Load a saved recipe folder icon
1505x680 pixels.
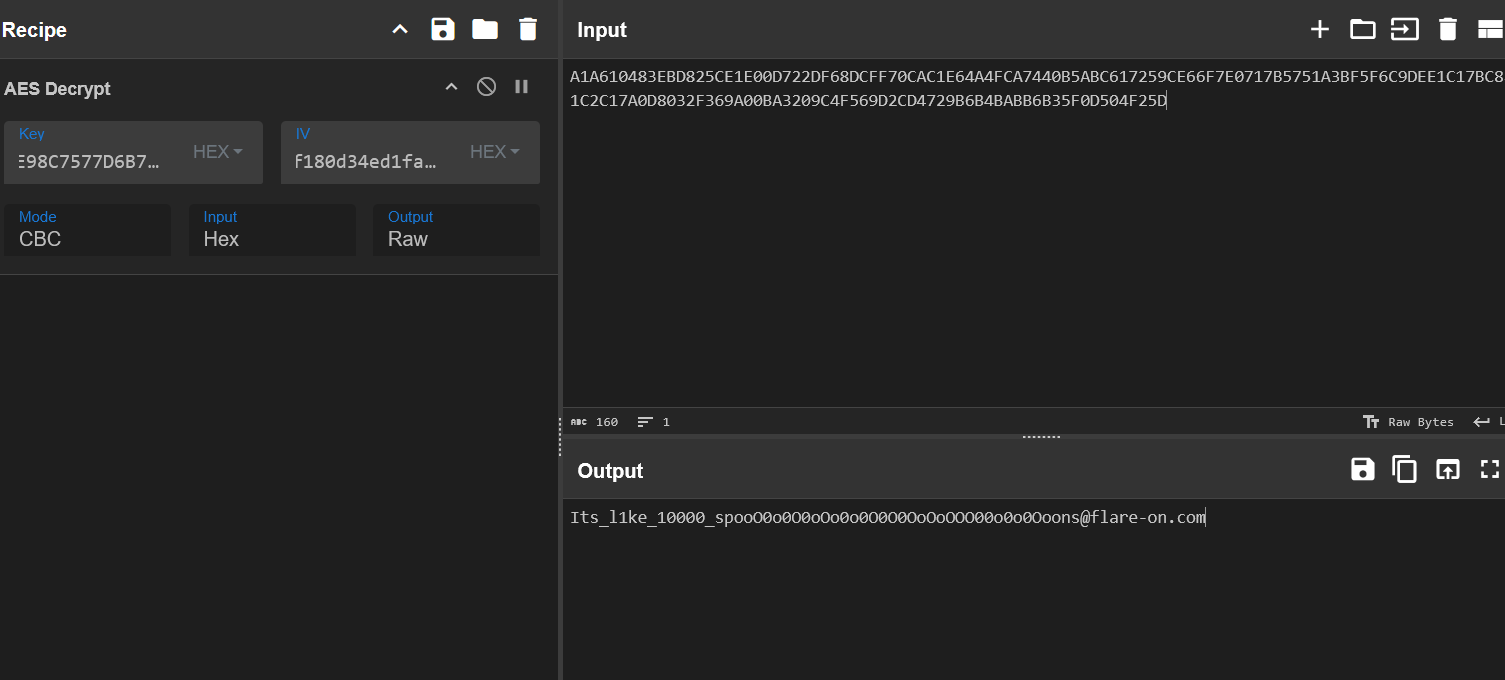(485, 30)
